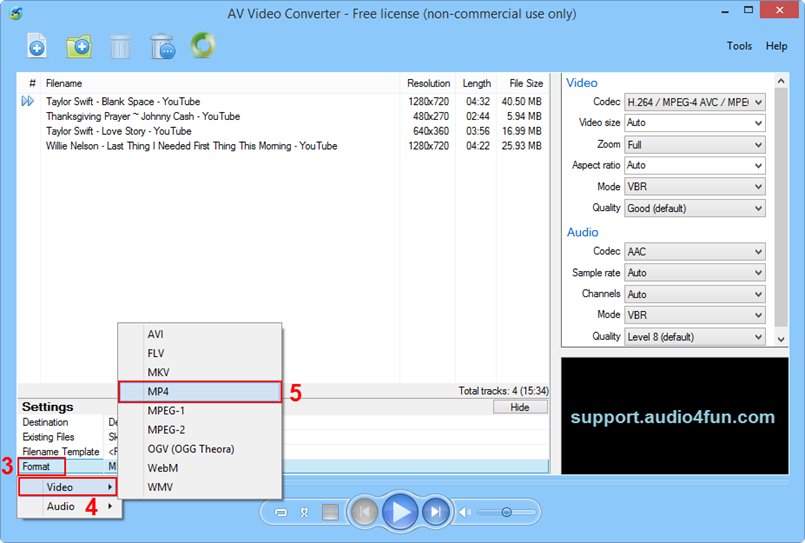Screen dimensions: 805x543
Task: Sort by the Length column header
Action: 476,83
